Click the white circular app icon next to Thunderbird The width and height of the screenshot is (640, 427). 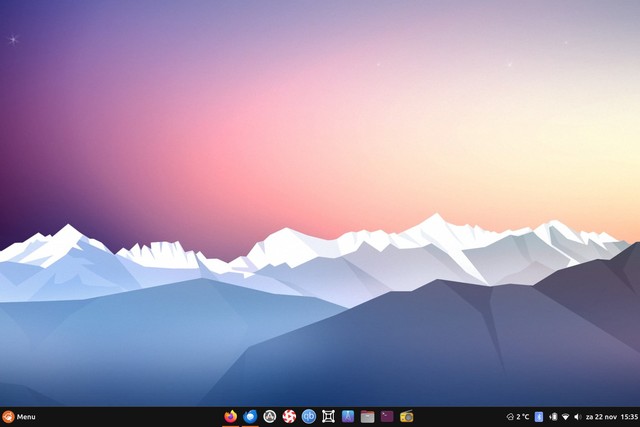coord(270,417)
